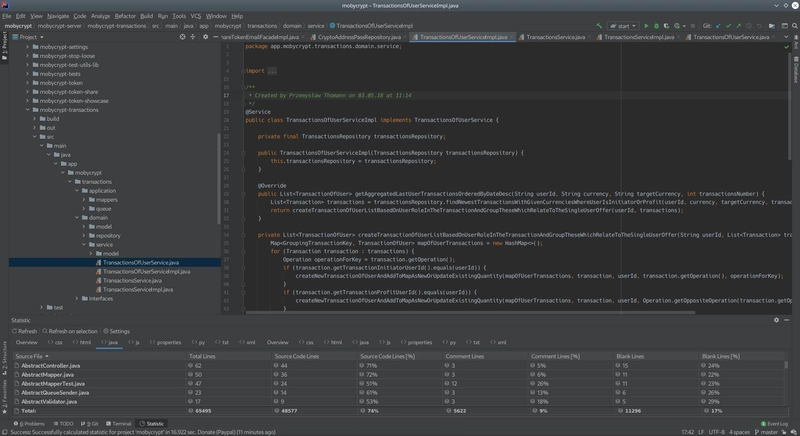800x436 pixels.
Task: Click the Git rollback undo icon
Action: [759, 25]
